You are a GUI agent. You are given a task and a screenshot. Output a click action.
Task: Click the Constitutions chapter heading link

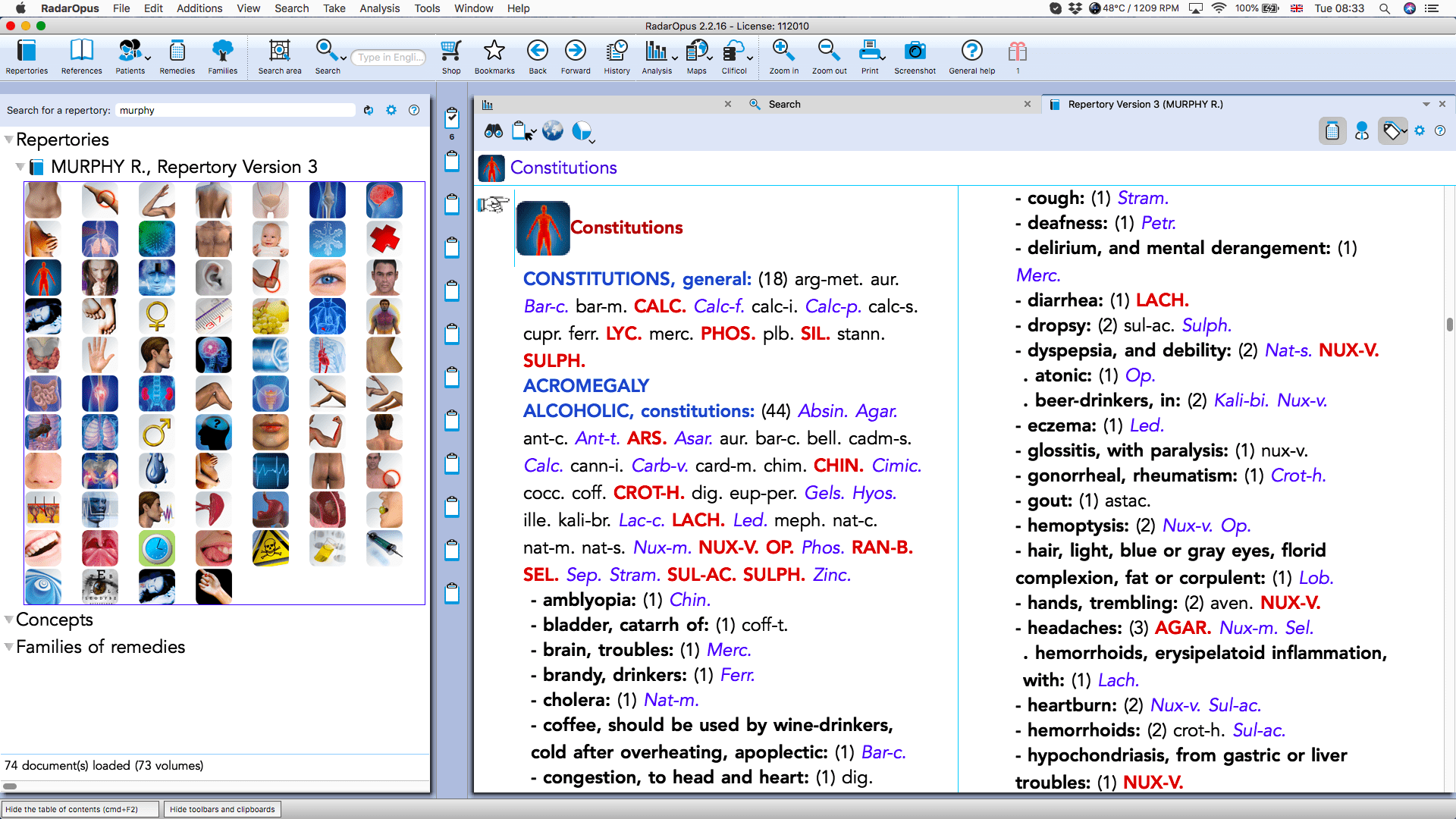coord(626,227)
